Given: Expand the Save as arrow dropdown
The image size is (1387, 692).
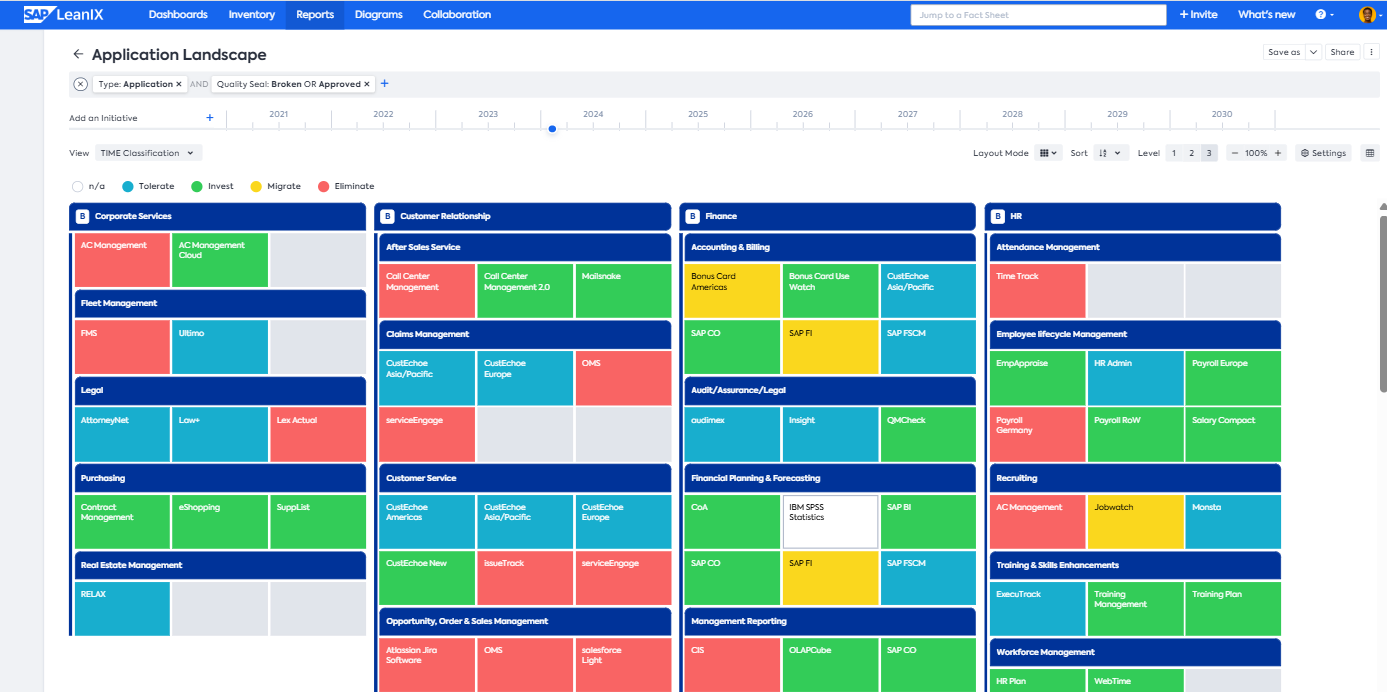Looking at the screenshot, I should click(x=1313, y=52).
